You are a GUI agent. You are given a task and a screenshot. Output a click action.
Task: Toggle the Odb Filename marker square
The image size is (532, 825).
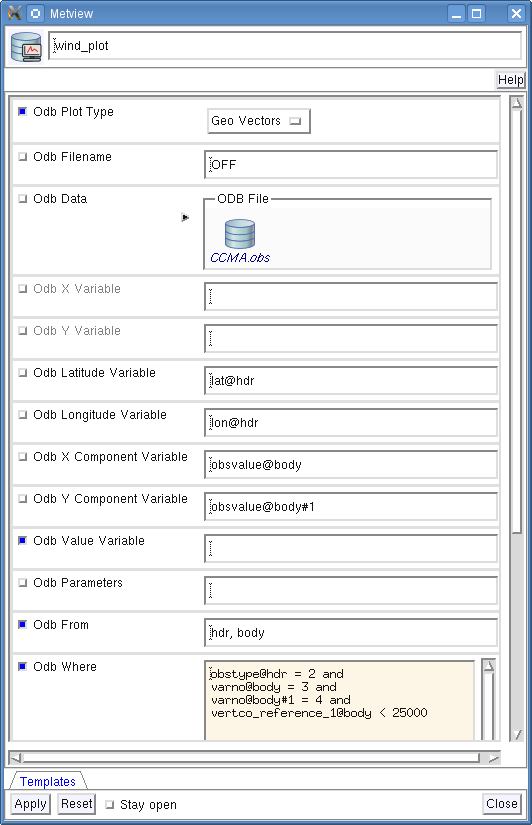point(22,156)
